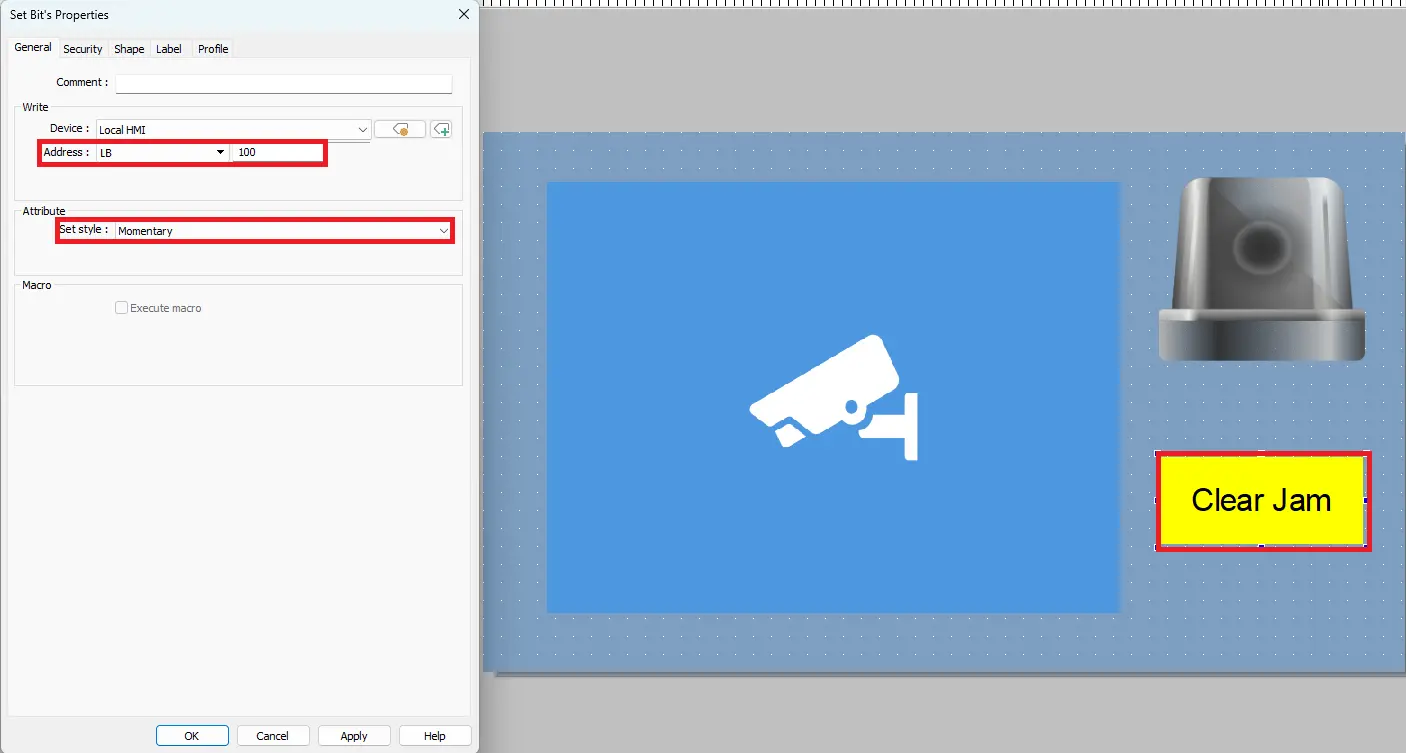Go to the Label tab
Viewport: 1406px width, 753px height.
point(169,49)
